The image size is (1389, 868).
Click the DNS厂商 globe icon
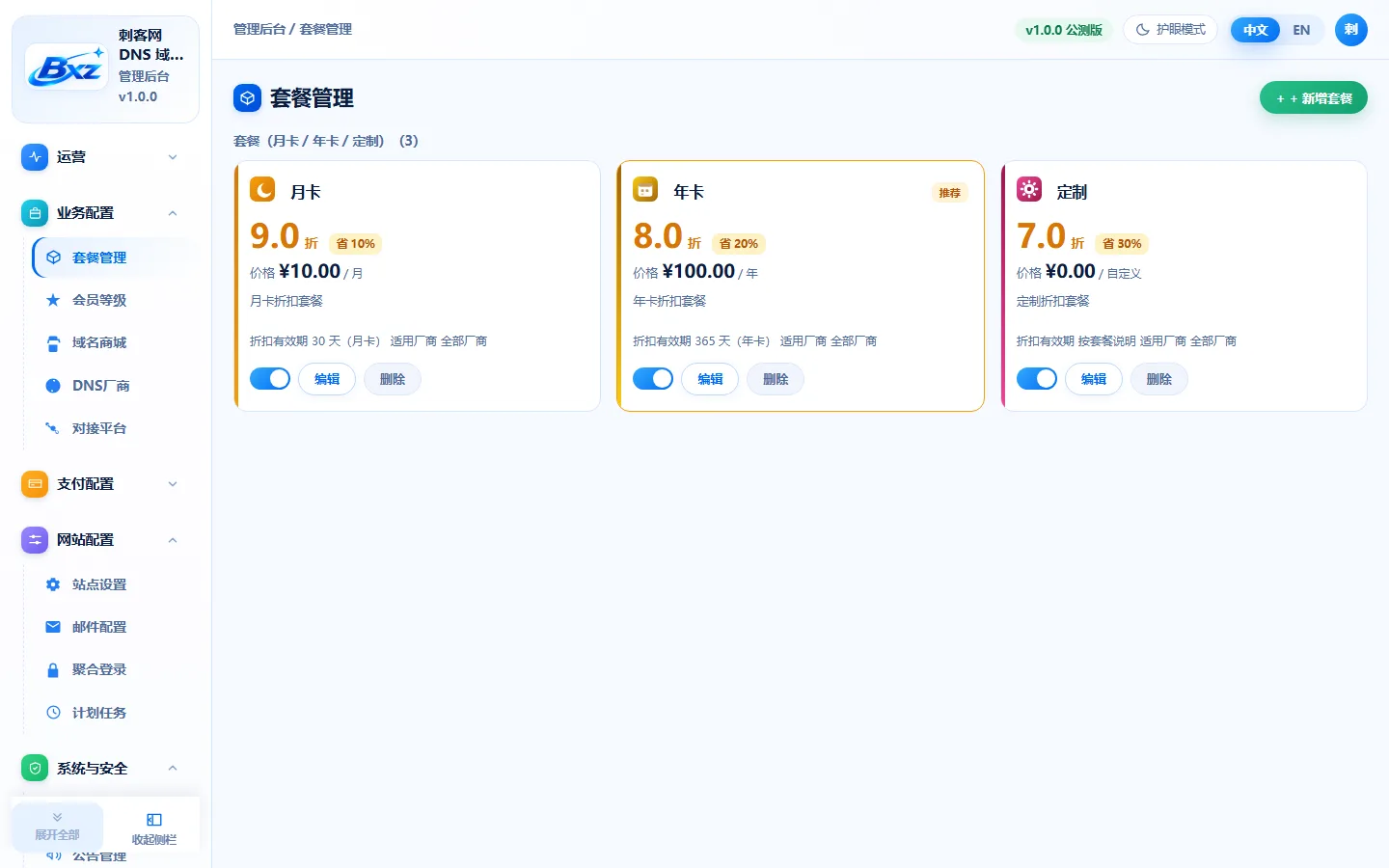pyautogui.click(x=53, y=386)
